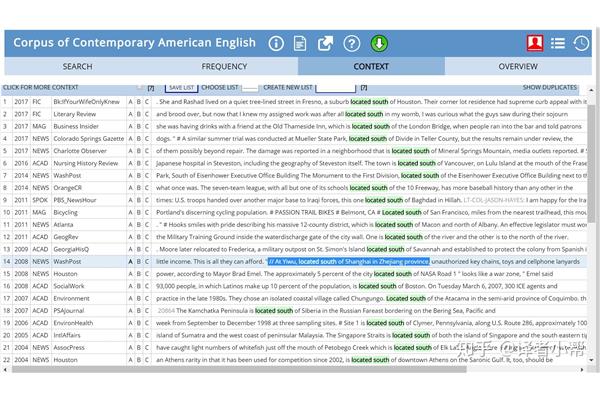Open EnvironHealth source in row 19
Screen dimensions: 600x400
click(x=73, y=323)
